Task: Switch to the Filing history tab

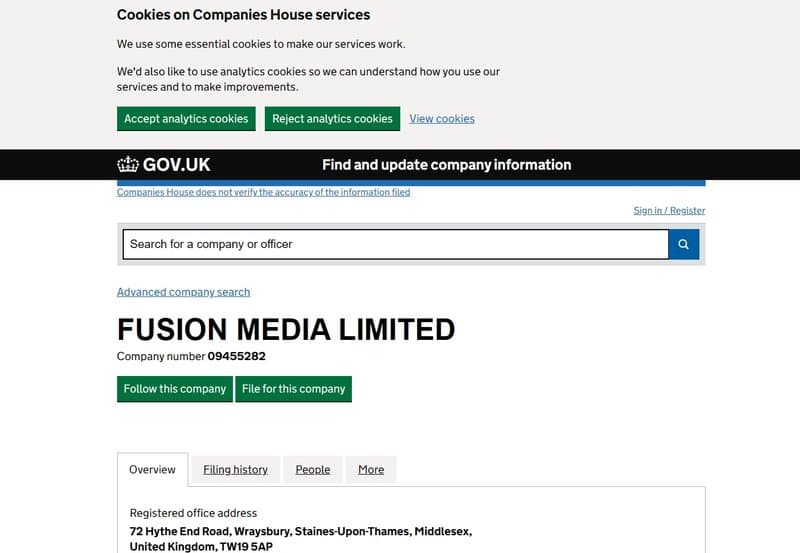Action: point(235,470)
